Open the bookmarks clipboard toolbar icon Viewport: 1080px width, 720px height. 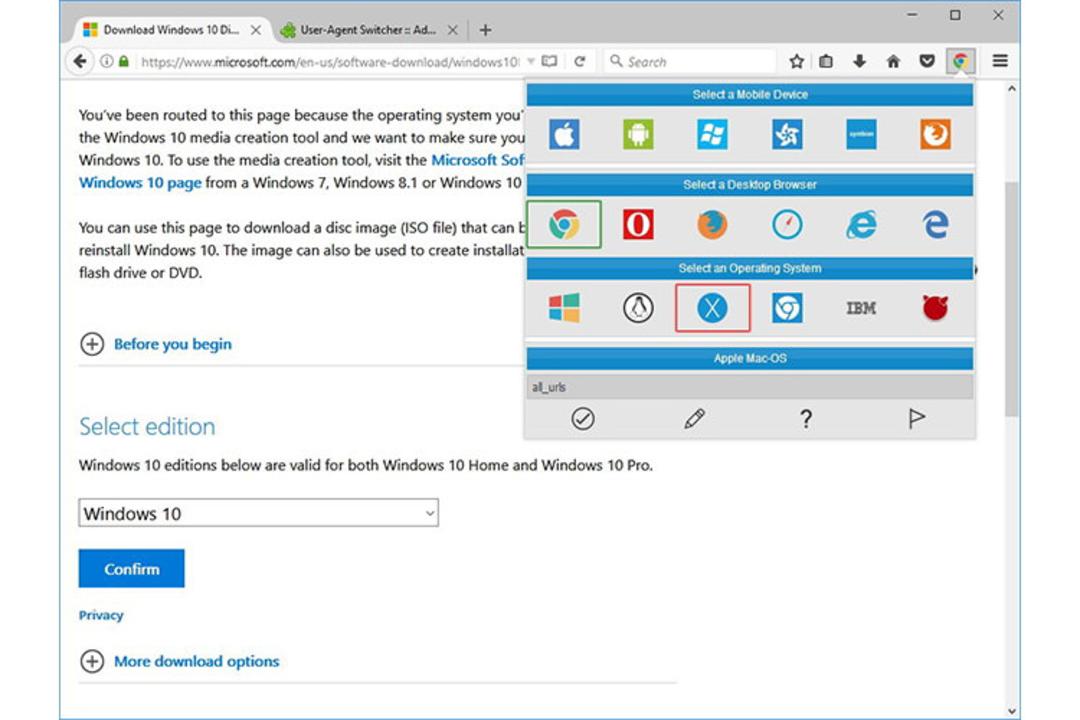pyautogui.click(x=827, y=61)
